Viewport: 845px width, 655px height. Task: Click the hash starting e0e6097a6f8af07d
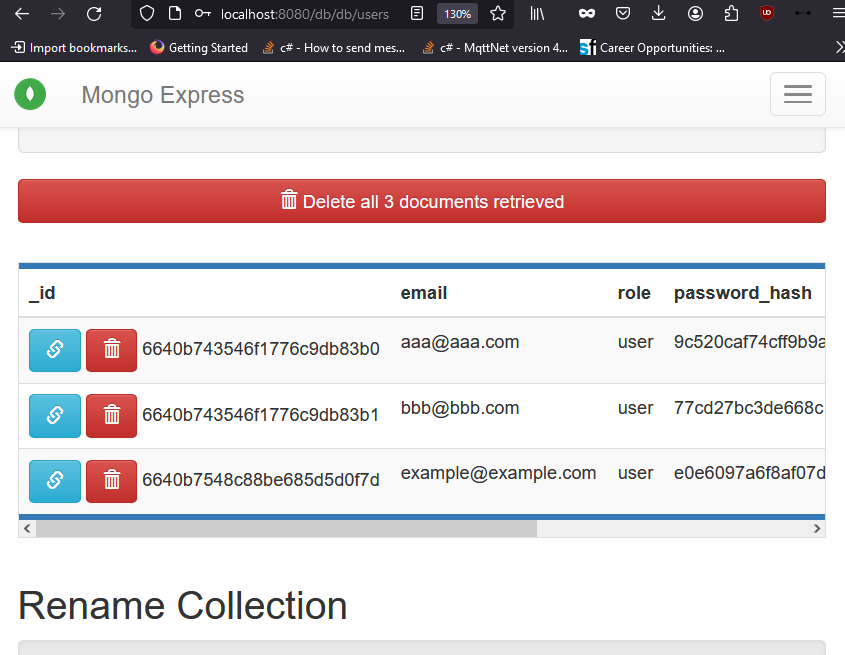(749, 473)
